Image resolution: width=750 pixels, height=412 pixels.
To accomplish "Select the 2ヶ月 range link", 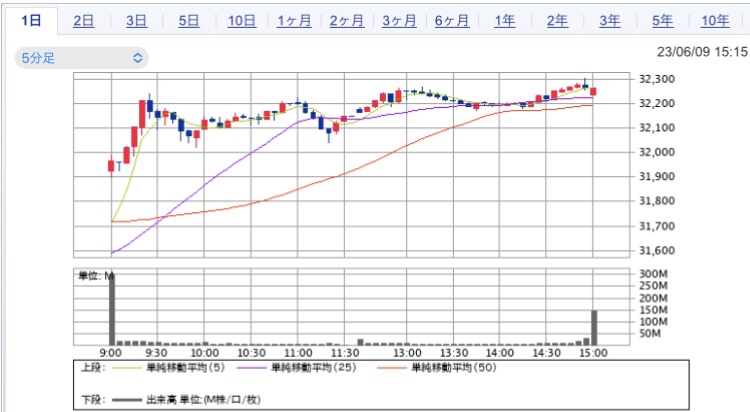I will click(347, 21).
